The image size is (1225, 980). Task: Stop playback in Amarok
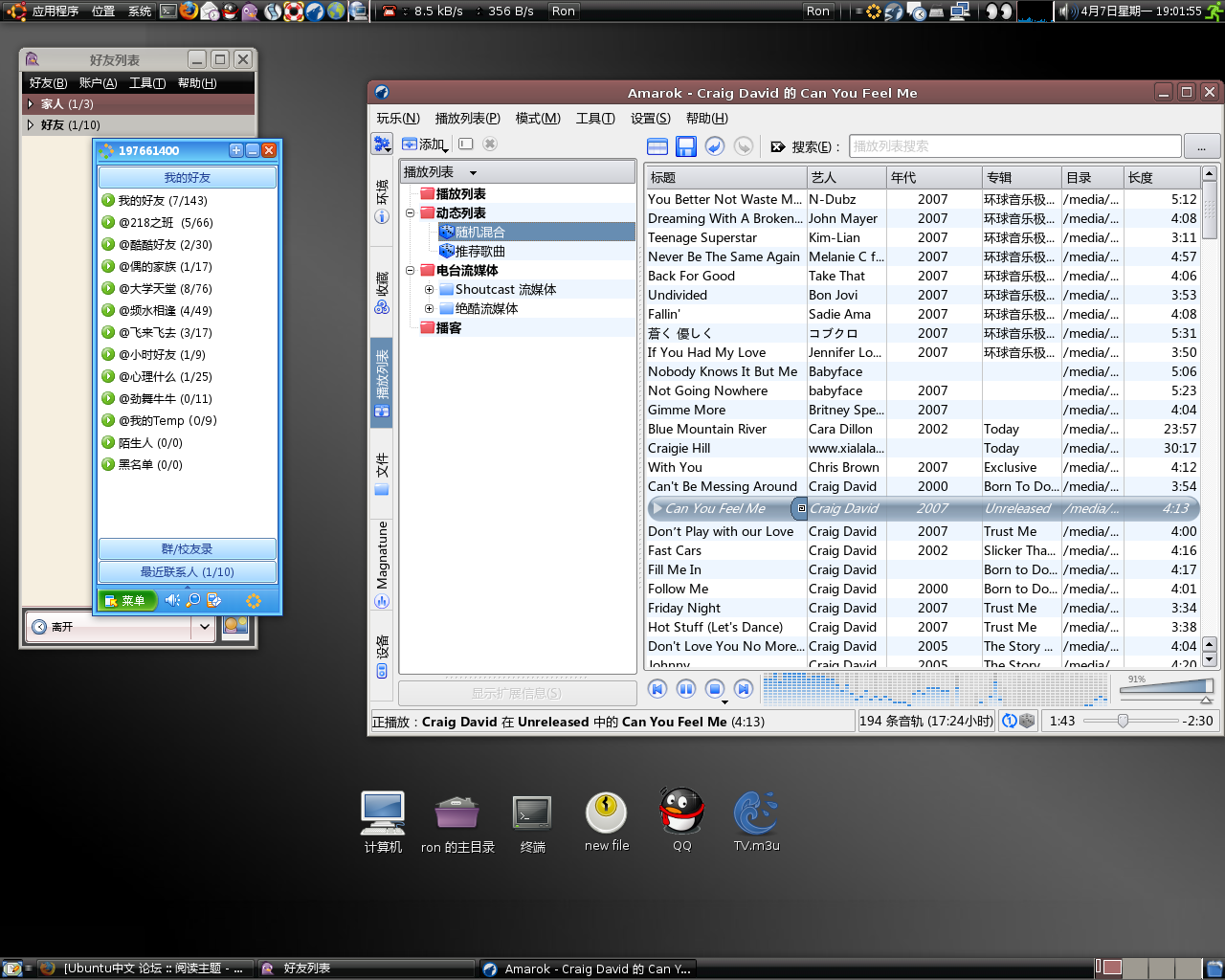[715, 689]
